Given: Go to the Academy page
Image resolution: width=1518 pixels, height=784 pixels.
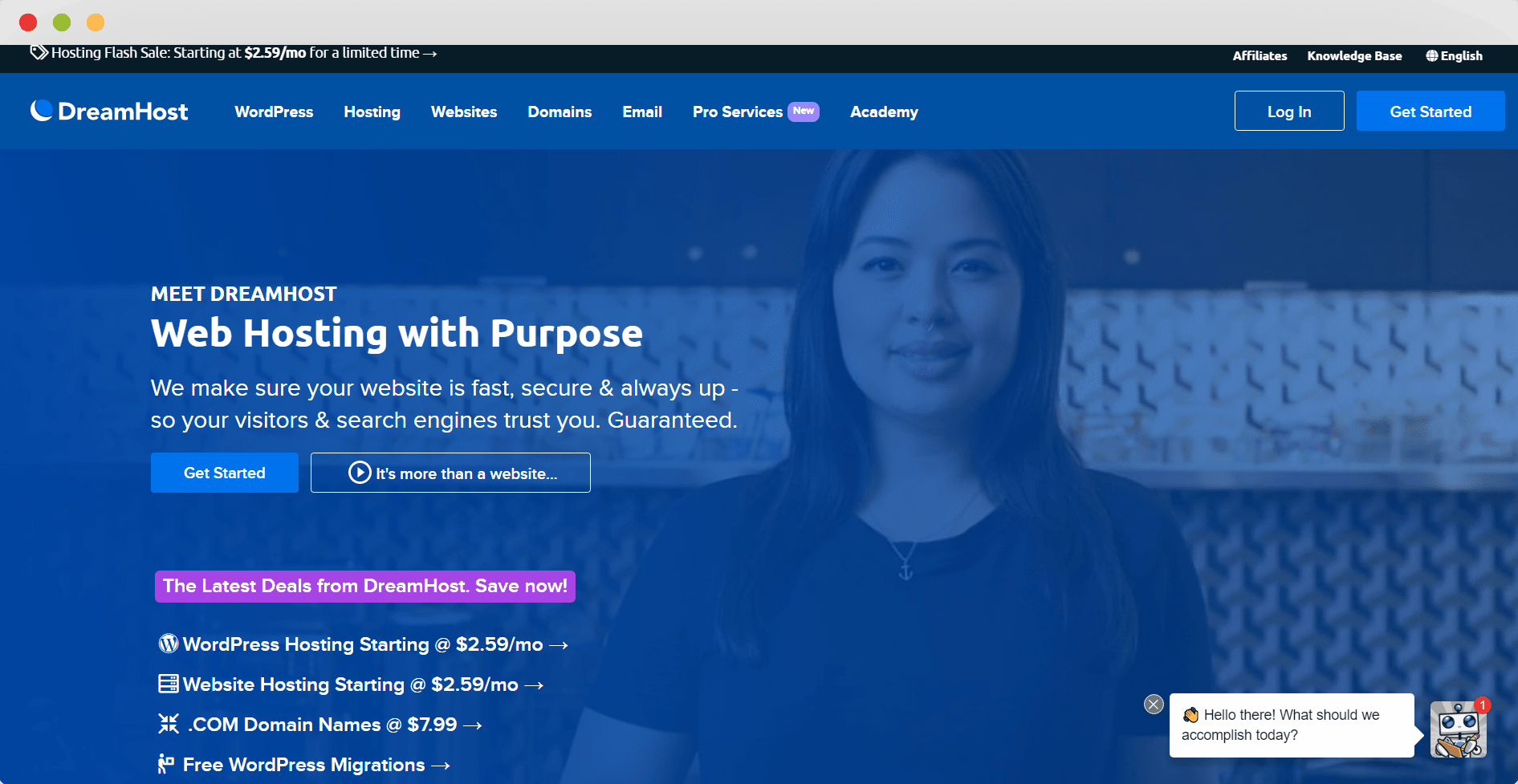Looking at the screenshot, I should pos(884,112).
